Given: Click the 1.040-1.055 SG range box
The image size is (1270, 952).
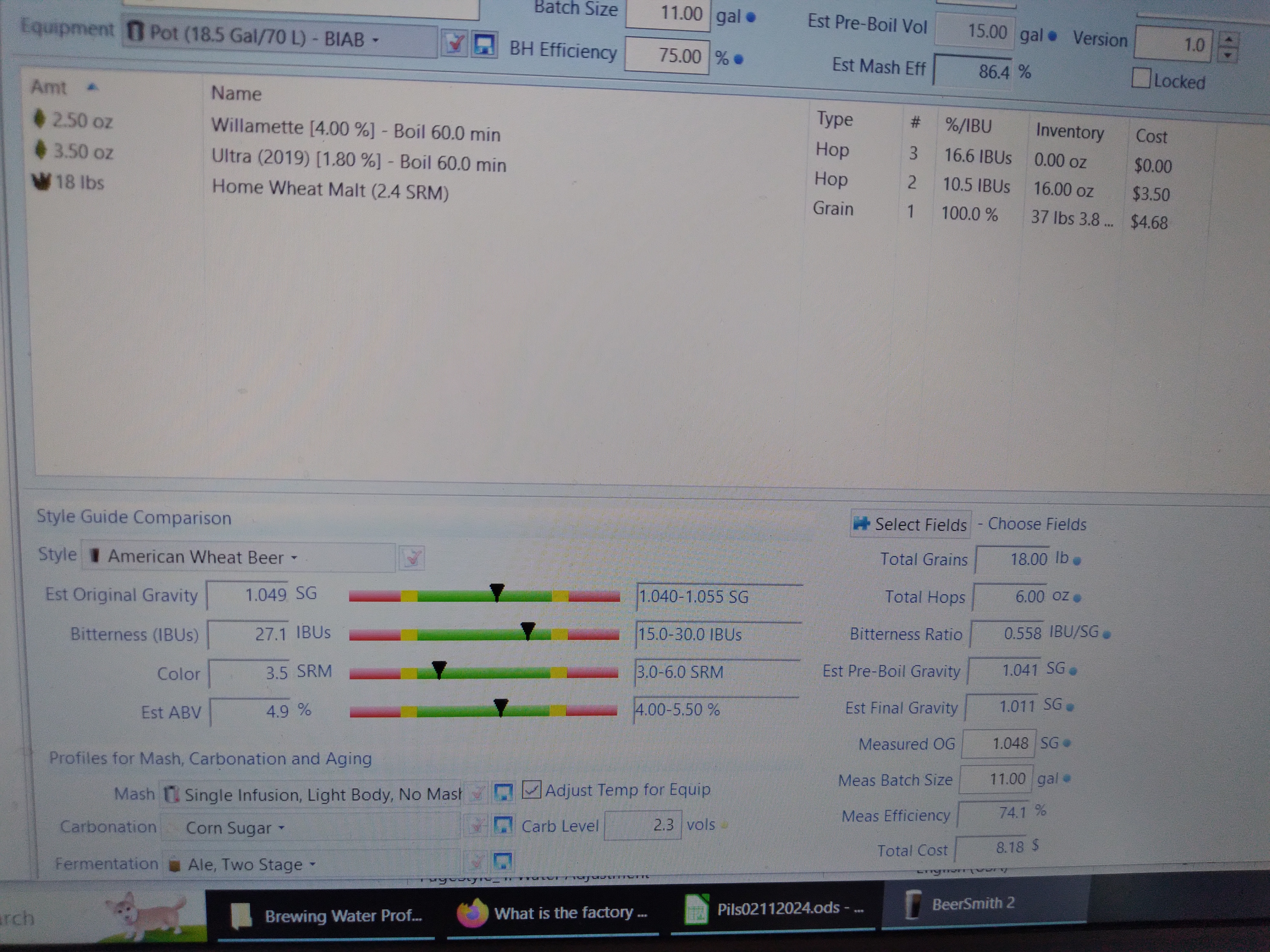Looking at the screenshot, I should tap(719, 597).
